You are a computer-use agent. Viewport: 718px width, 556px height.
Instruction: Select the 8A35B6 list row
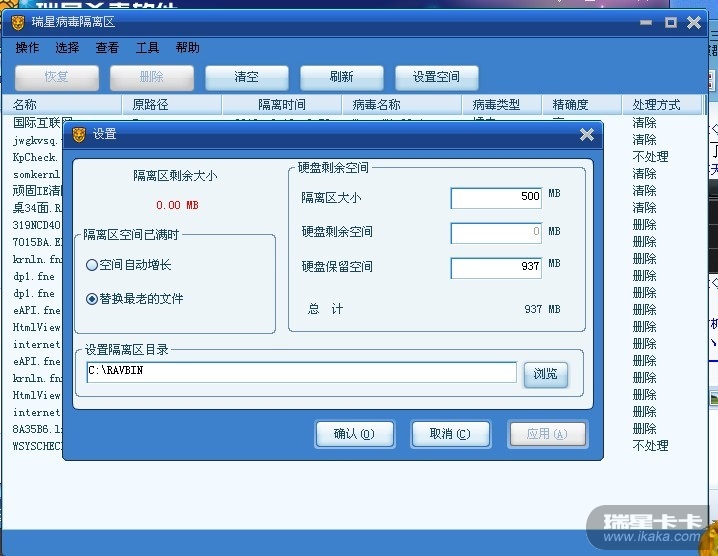tap(37, 429)
